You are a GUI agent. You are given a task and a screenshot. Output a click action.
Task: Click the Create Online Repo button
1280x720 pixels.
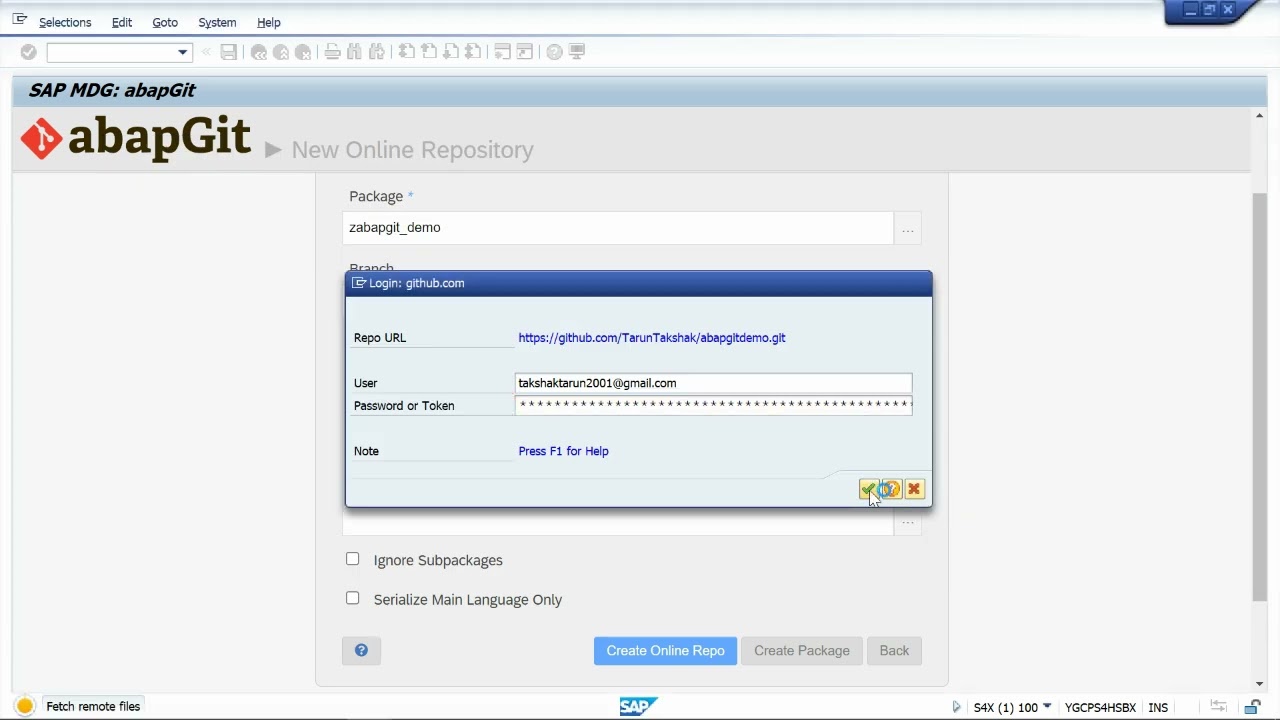pyautogui.click(x=665, y=651)
